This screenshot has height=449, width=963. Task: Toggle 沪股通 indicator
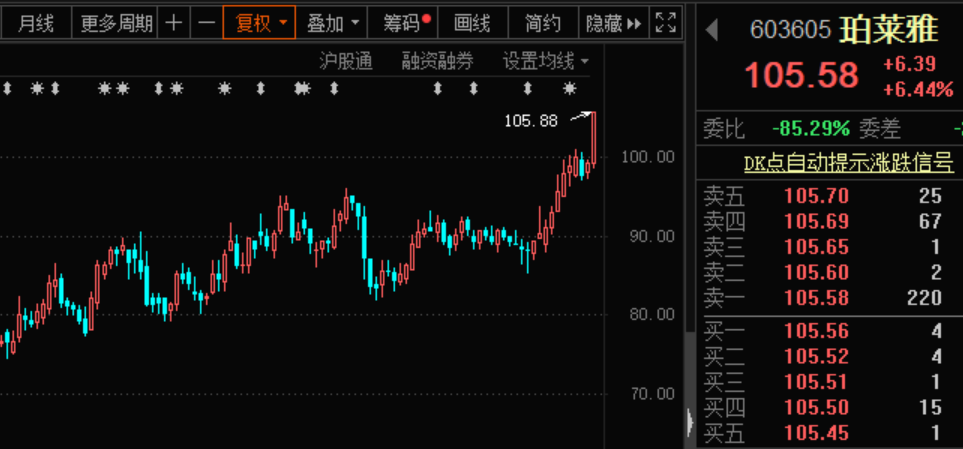point(345,61)
